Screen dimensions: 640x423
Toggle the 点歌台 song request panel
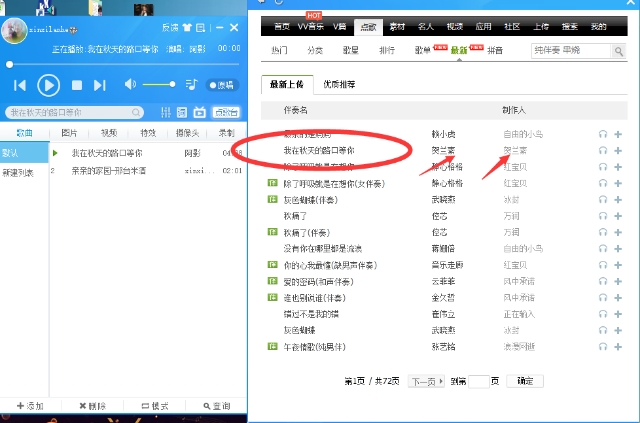click(x=225, y=113)
